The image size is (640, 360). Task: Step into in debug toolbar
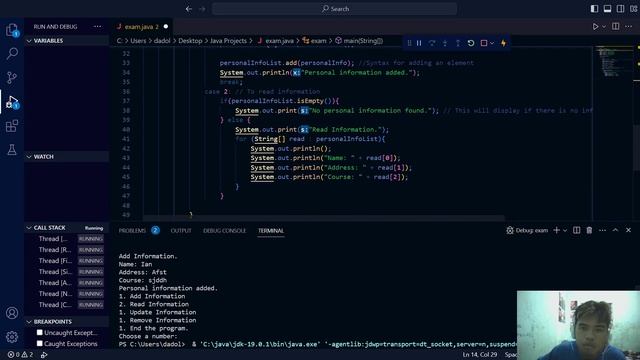[x=445, y=43]
